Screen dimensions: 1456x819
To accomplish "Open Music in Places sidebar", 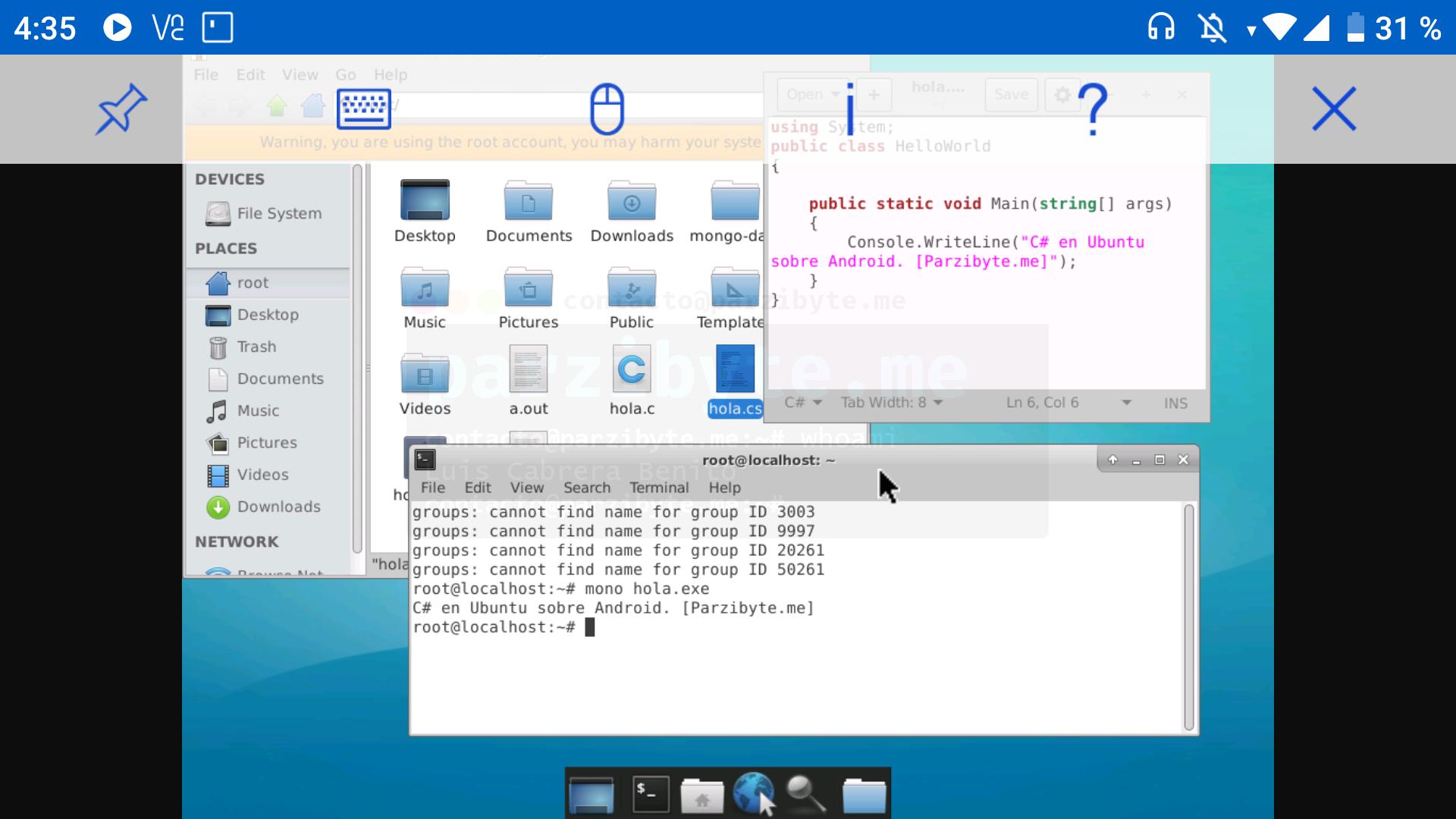I will pyautogui.click(x=244, y=410).
